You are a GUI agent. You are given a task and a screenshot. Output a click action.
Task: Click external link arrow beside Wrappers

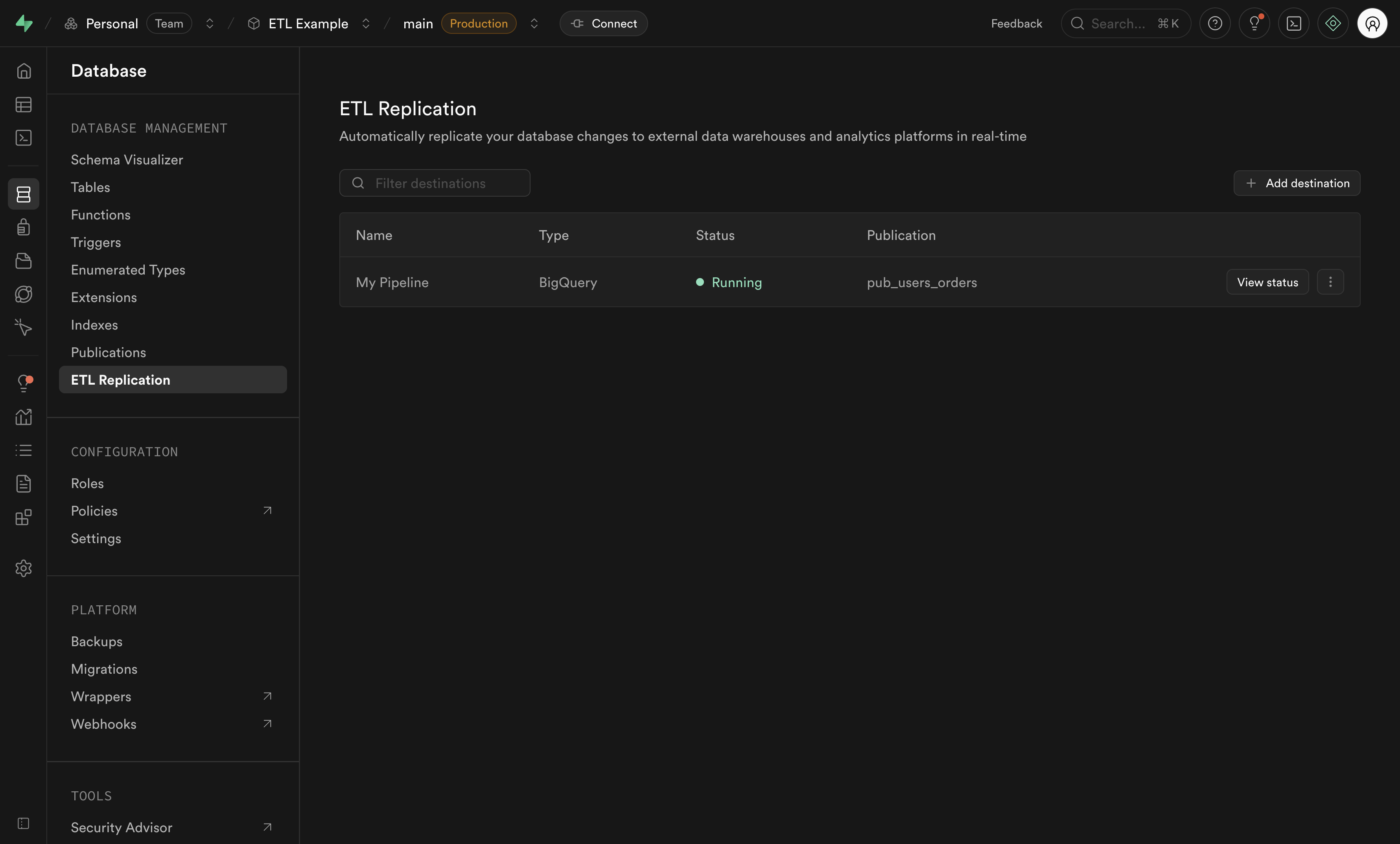click(267, 696)
